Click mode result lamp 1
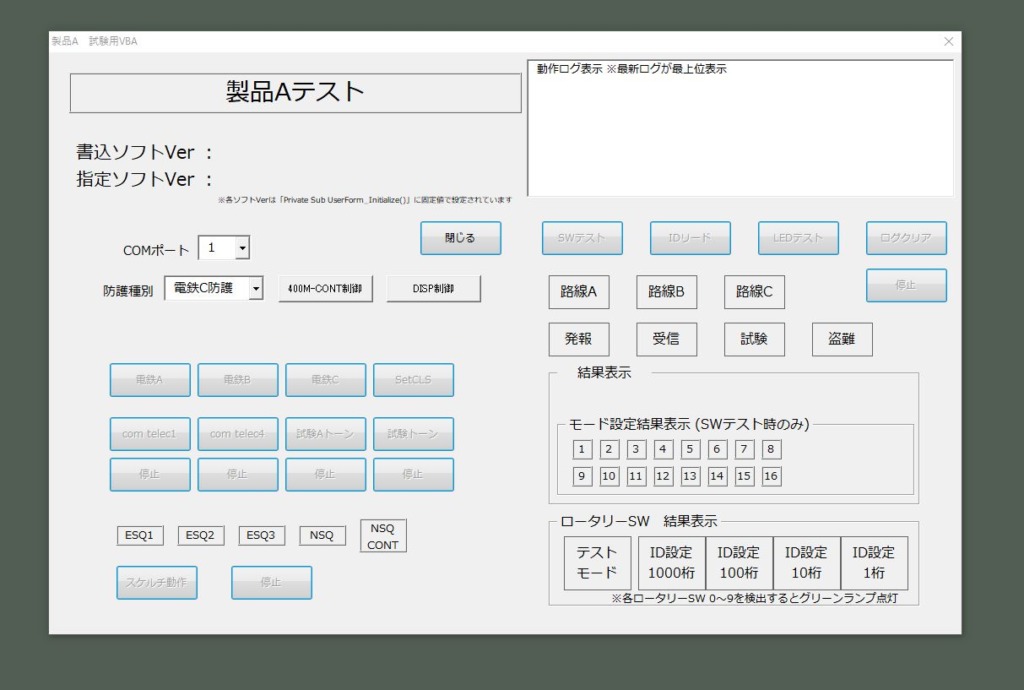 (x=582, y=449)
